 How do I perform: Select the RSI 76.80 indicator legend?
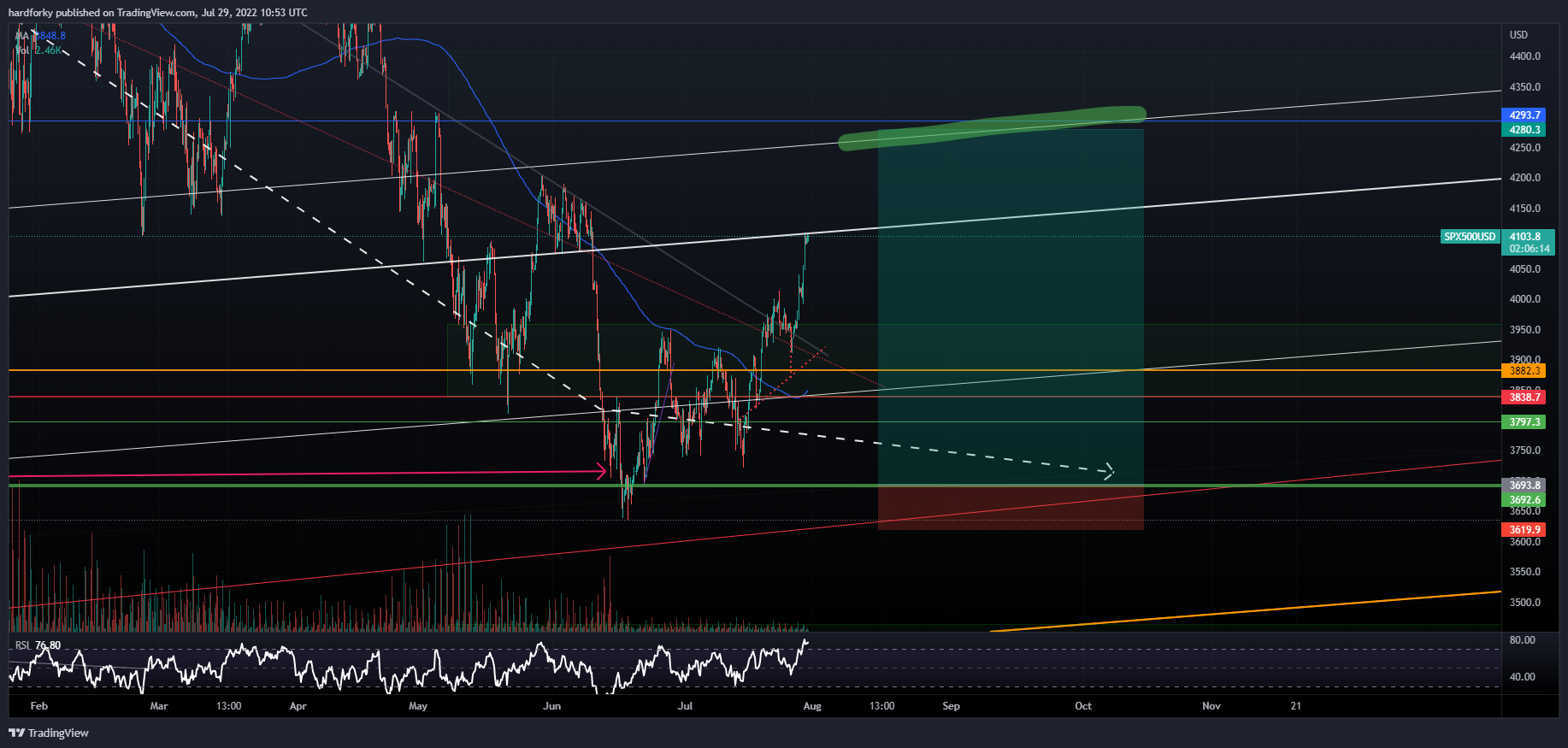click(38, 645)
